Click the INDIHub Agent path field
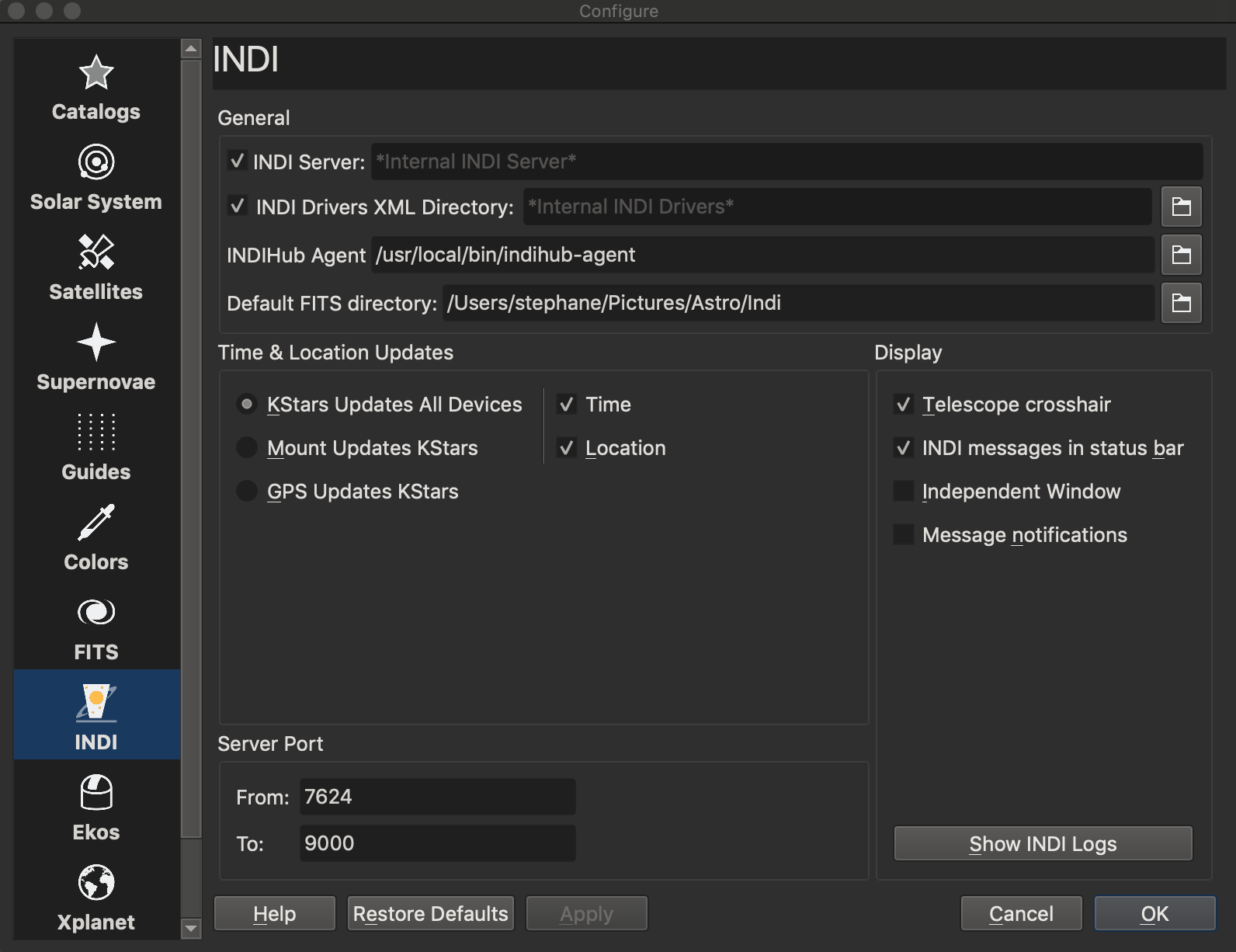The width and height of the screenshot is (1236, 952). [x=763, y=255]
